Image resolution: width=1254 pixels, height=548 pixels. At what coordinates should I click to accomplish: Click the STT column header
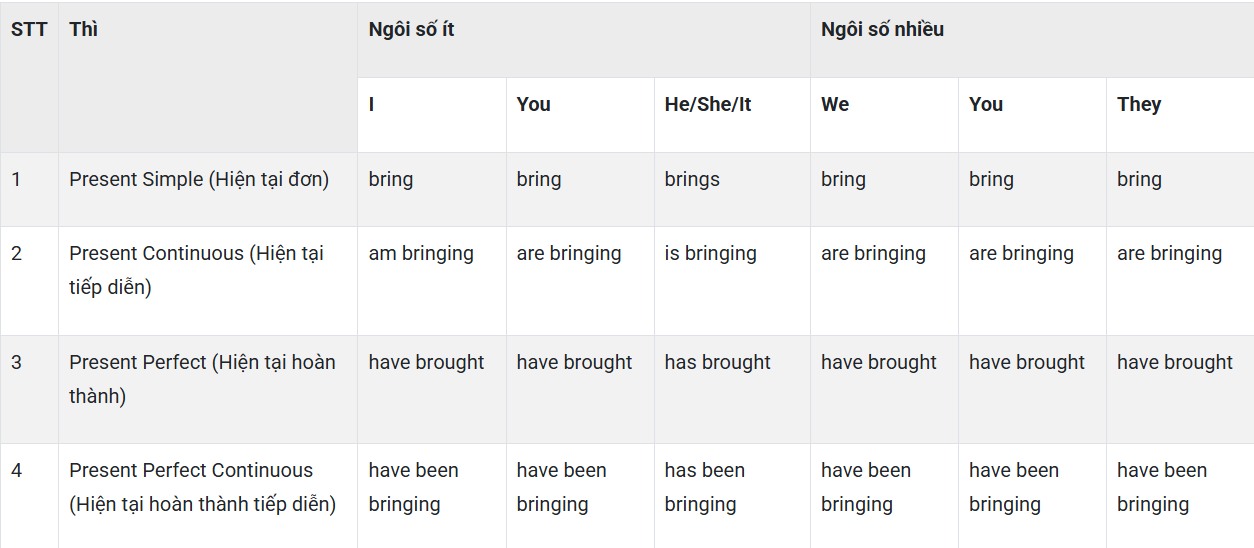(29, 29)
